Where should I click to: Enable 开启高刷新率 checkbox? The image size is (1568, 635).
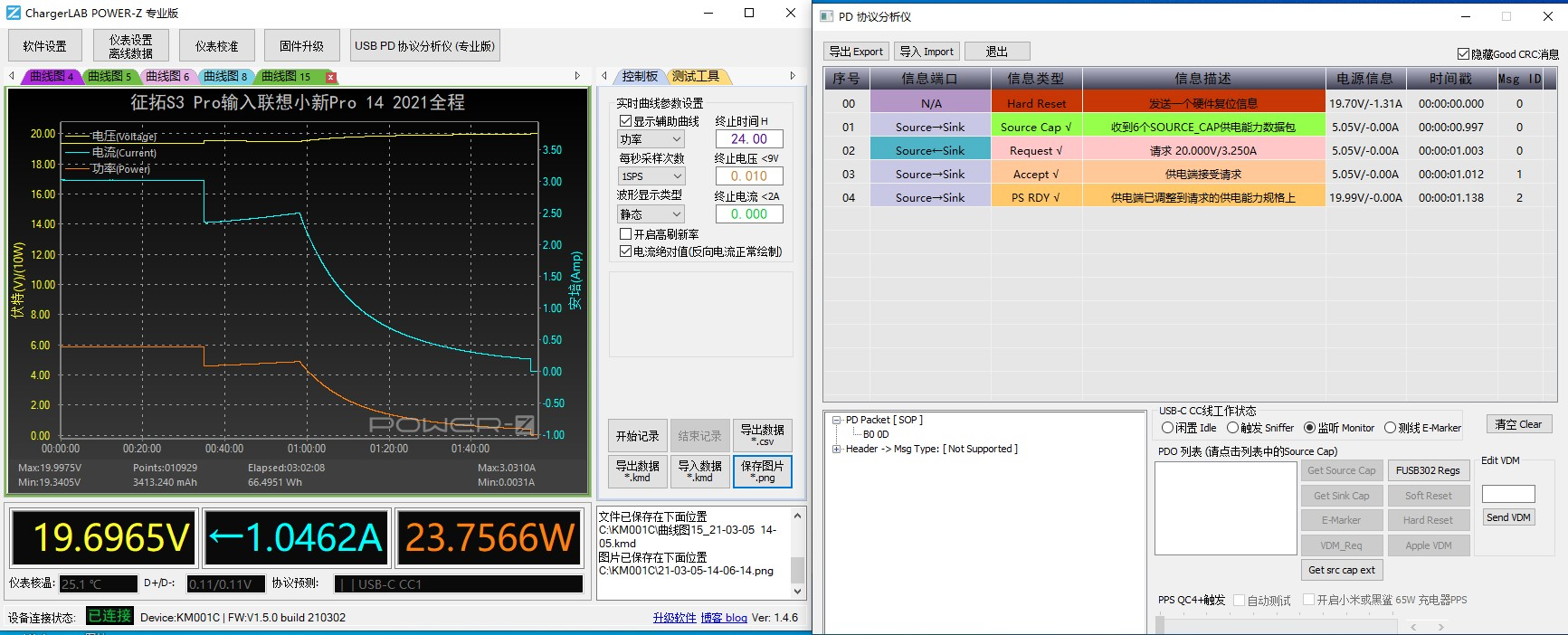coord(625,234)
